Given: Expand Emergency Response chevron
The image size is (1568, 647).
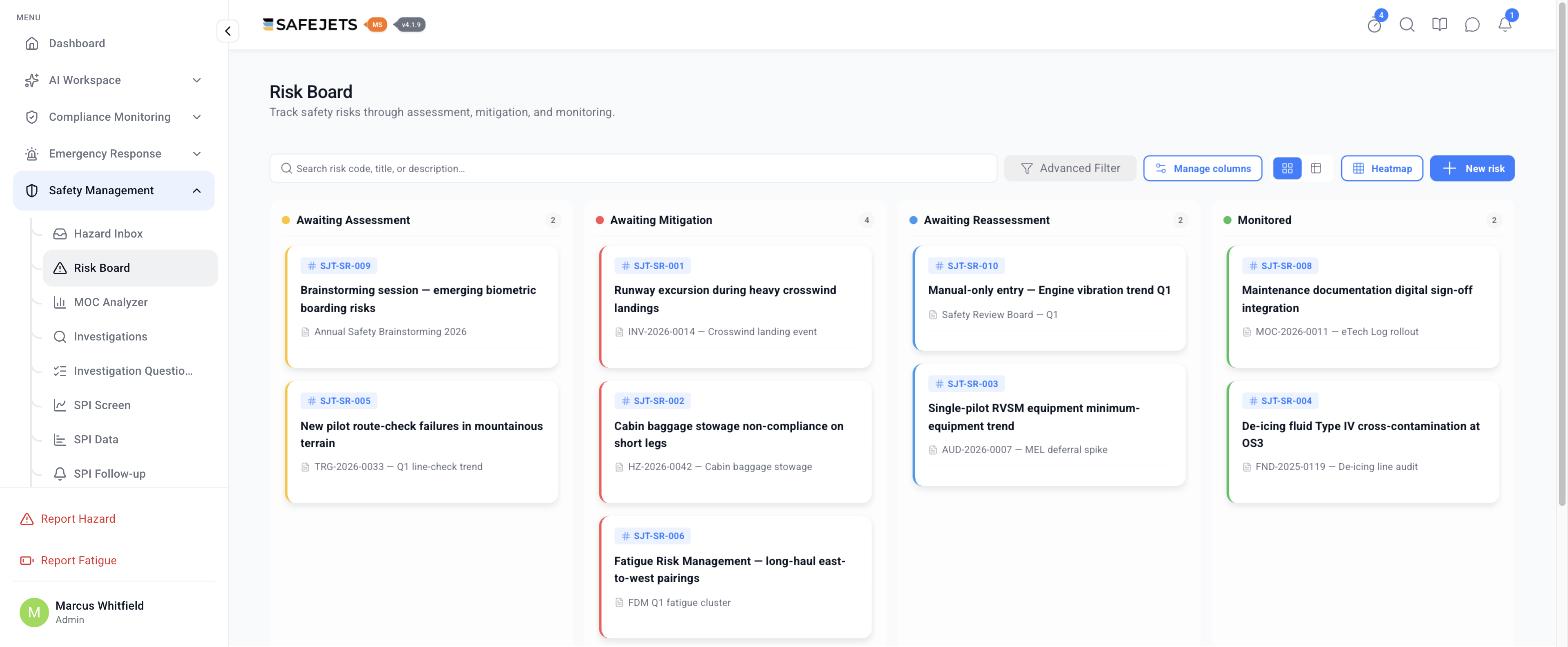Looking at the screenshot, I should (x=196, y=154).
